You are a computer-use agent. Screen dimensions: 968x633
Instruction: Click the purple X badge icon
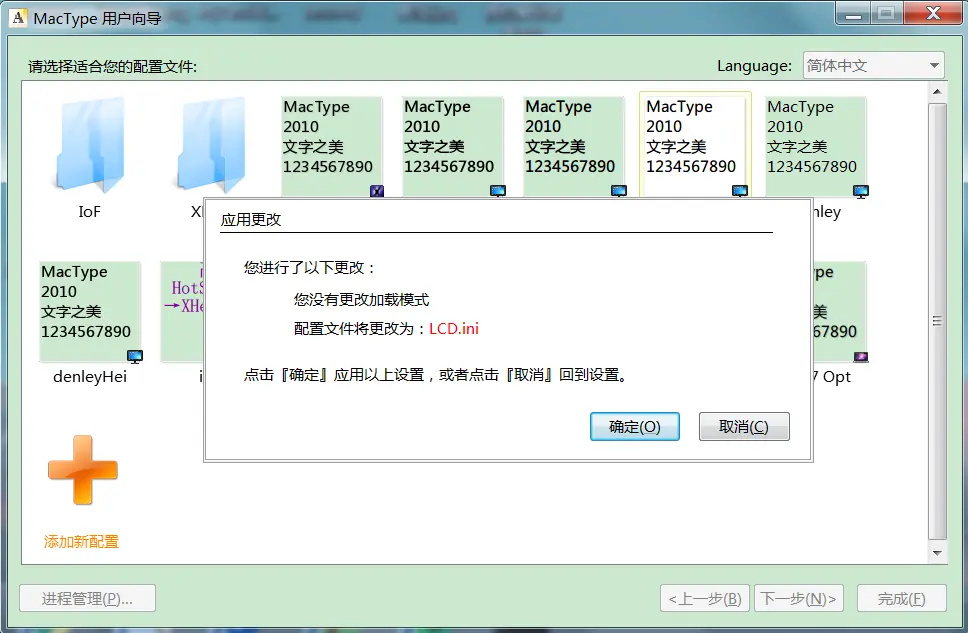click(377, 191)
